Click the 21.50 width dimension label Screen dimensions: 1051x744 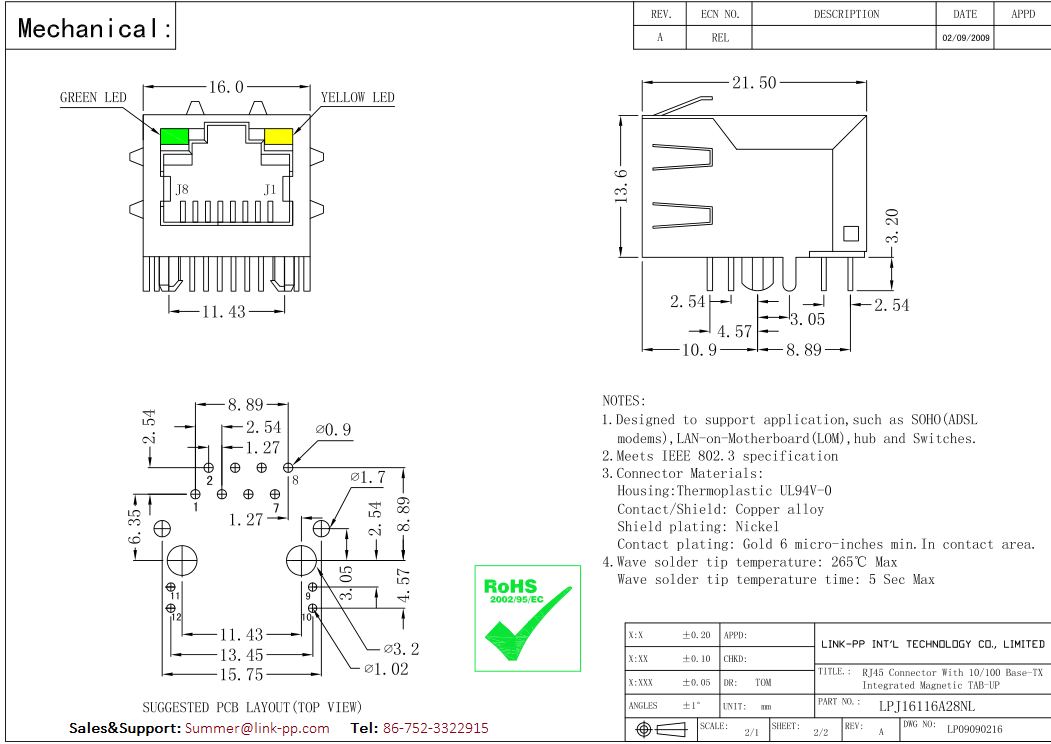pyautogui.click(x=754, y=82)
